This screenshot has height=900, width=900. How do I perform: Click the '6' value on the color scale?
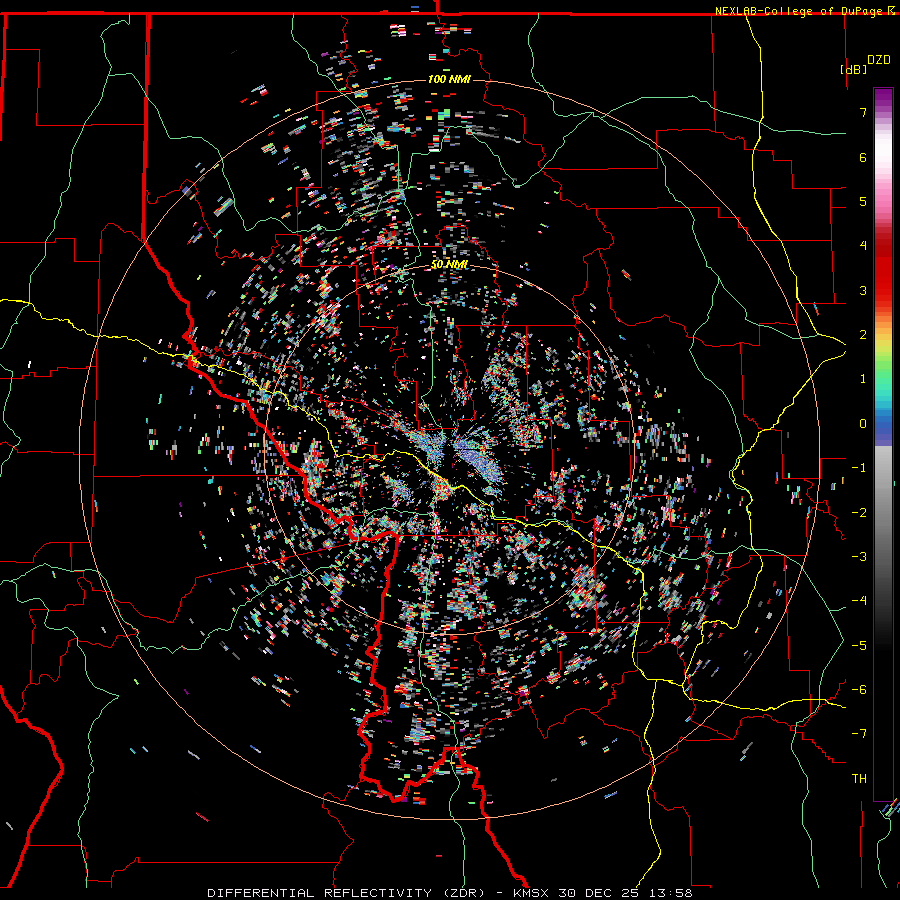(x=863, y=157)
